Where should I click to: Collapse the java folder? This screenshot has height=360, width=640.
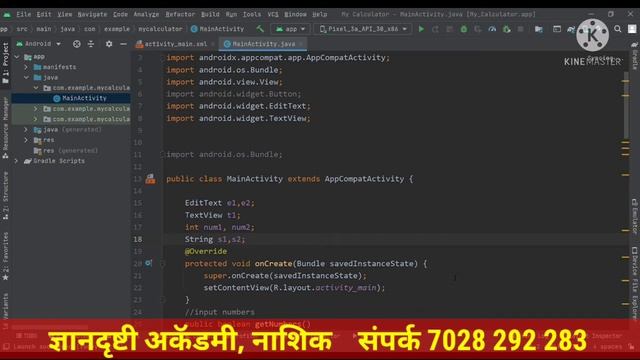(26, 77)
